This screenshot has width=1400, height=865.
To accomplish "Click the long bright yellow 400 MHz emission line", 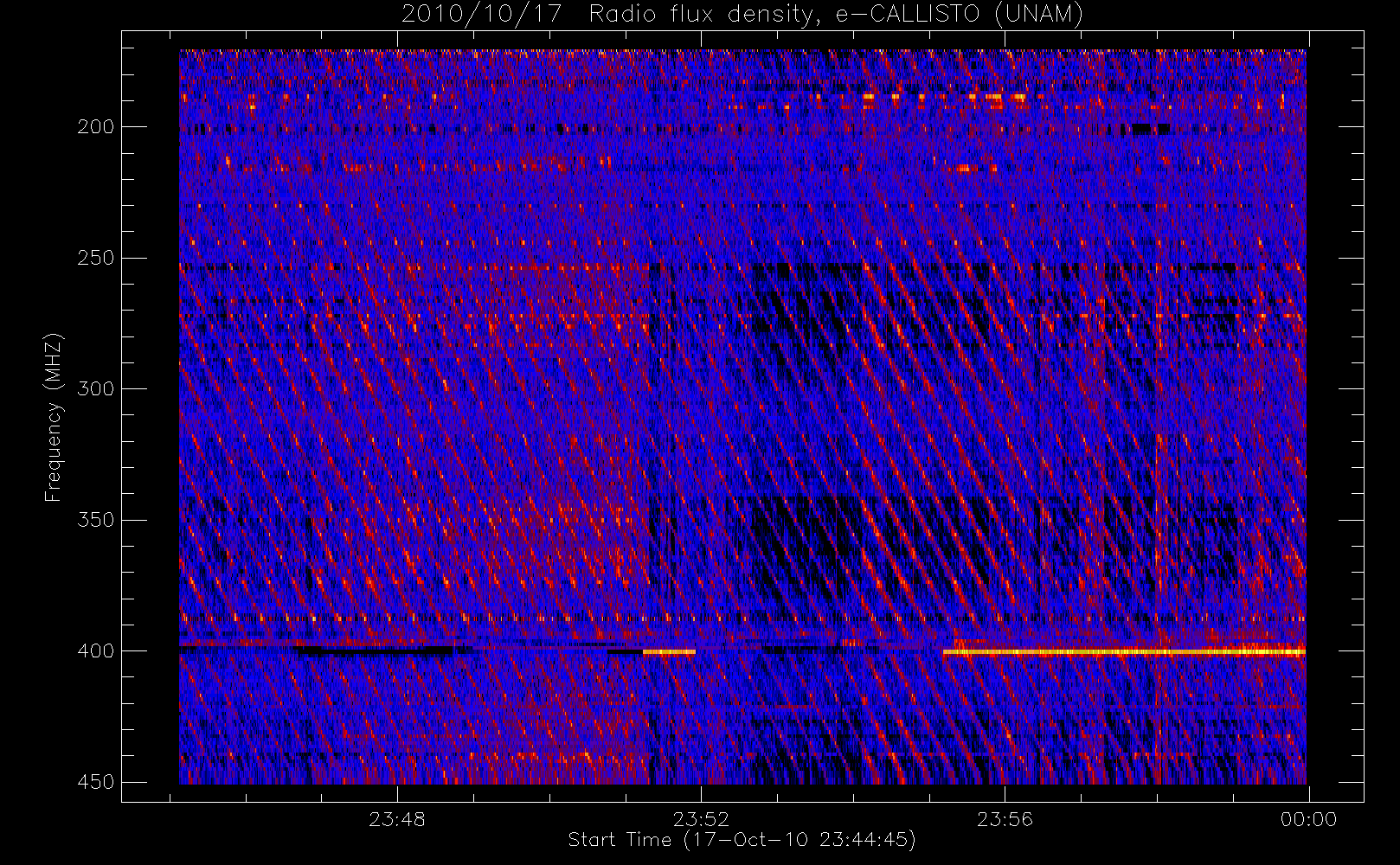I will [1124, 651].
